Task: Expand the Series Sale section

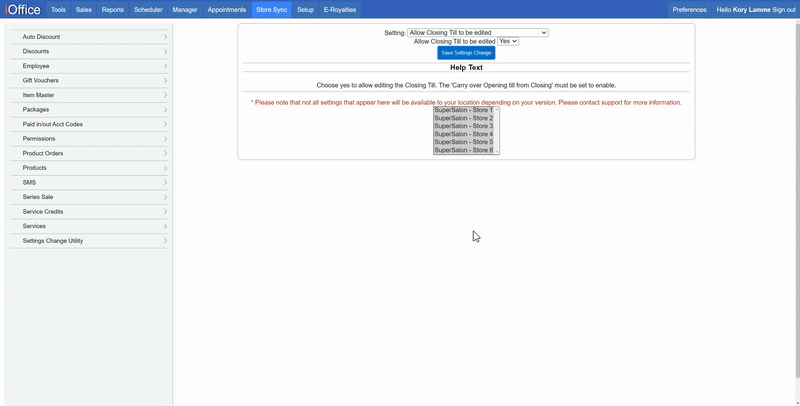Action: [x=89, y=197]
